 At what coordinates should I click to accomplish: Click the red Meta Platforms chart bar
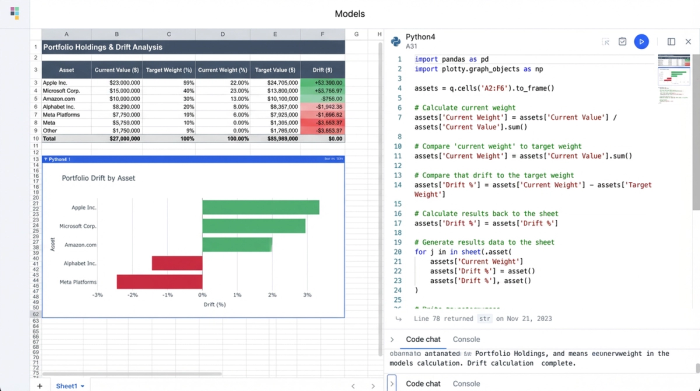(159, 282)
